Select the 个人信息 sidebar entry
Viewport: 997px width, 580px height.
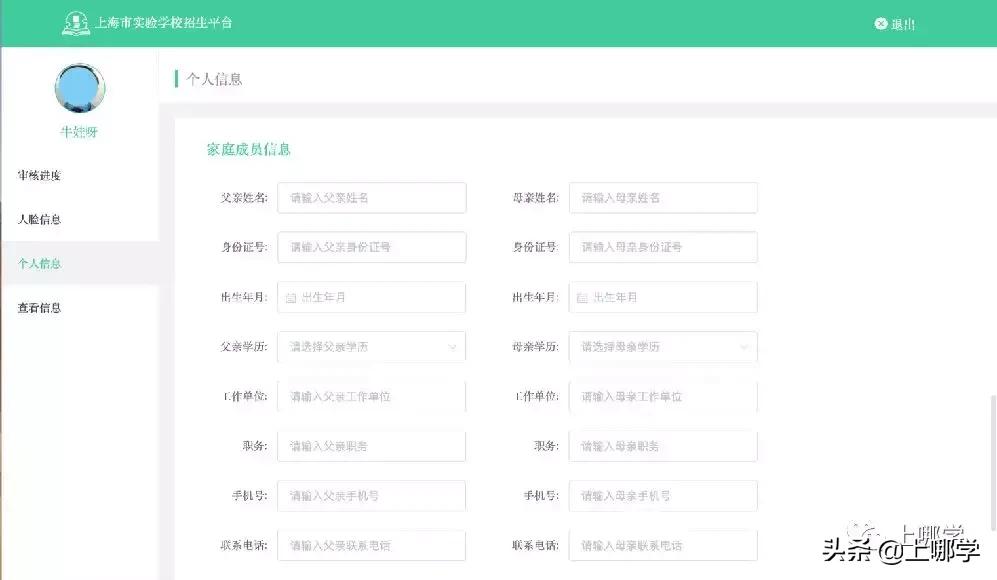pos(40,263)
